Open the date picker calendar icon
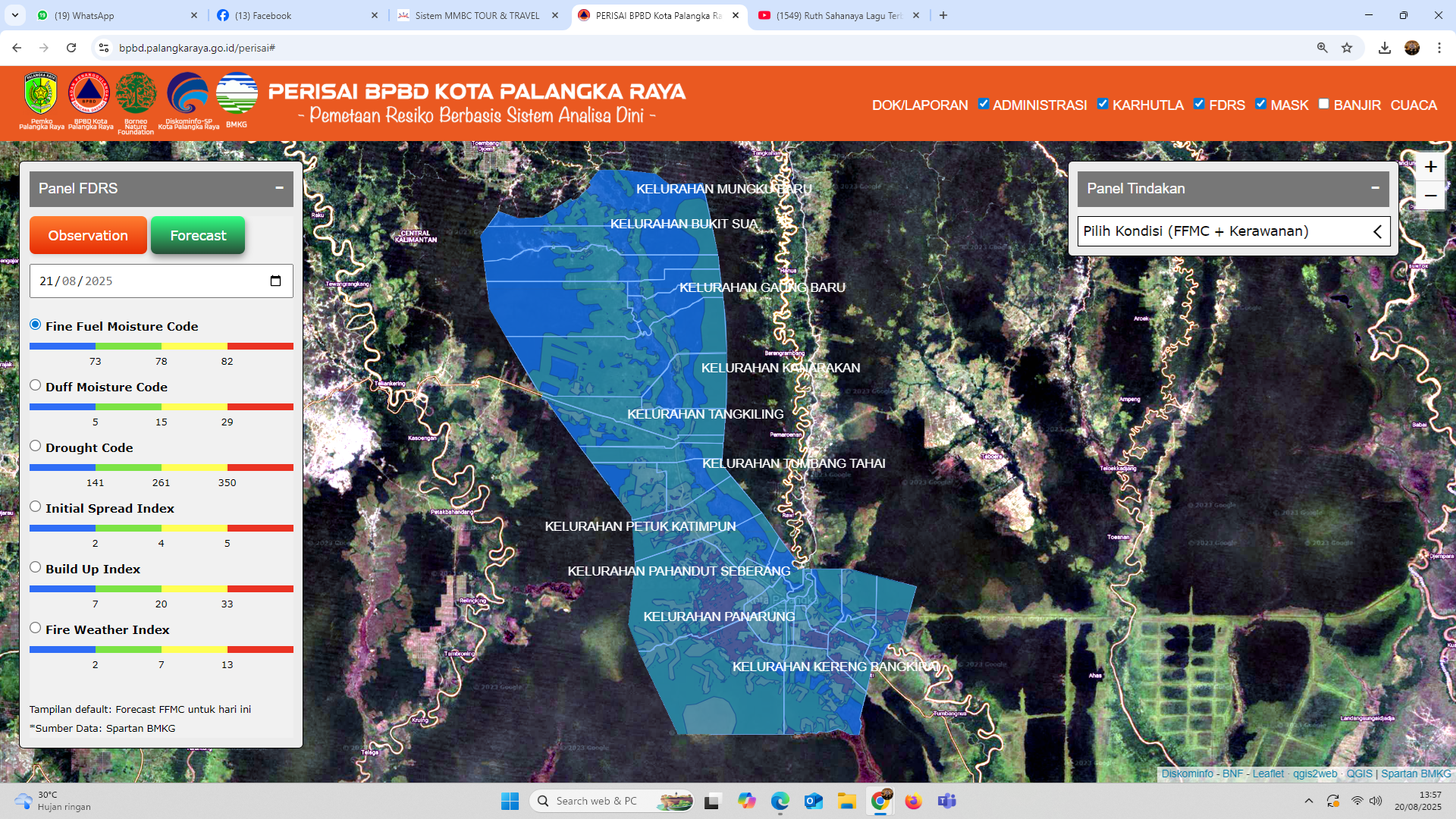The height and width of the screenshot is (819, 1456). pyautogui.click(x=275, y=281)
